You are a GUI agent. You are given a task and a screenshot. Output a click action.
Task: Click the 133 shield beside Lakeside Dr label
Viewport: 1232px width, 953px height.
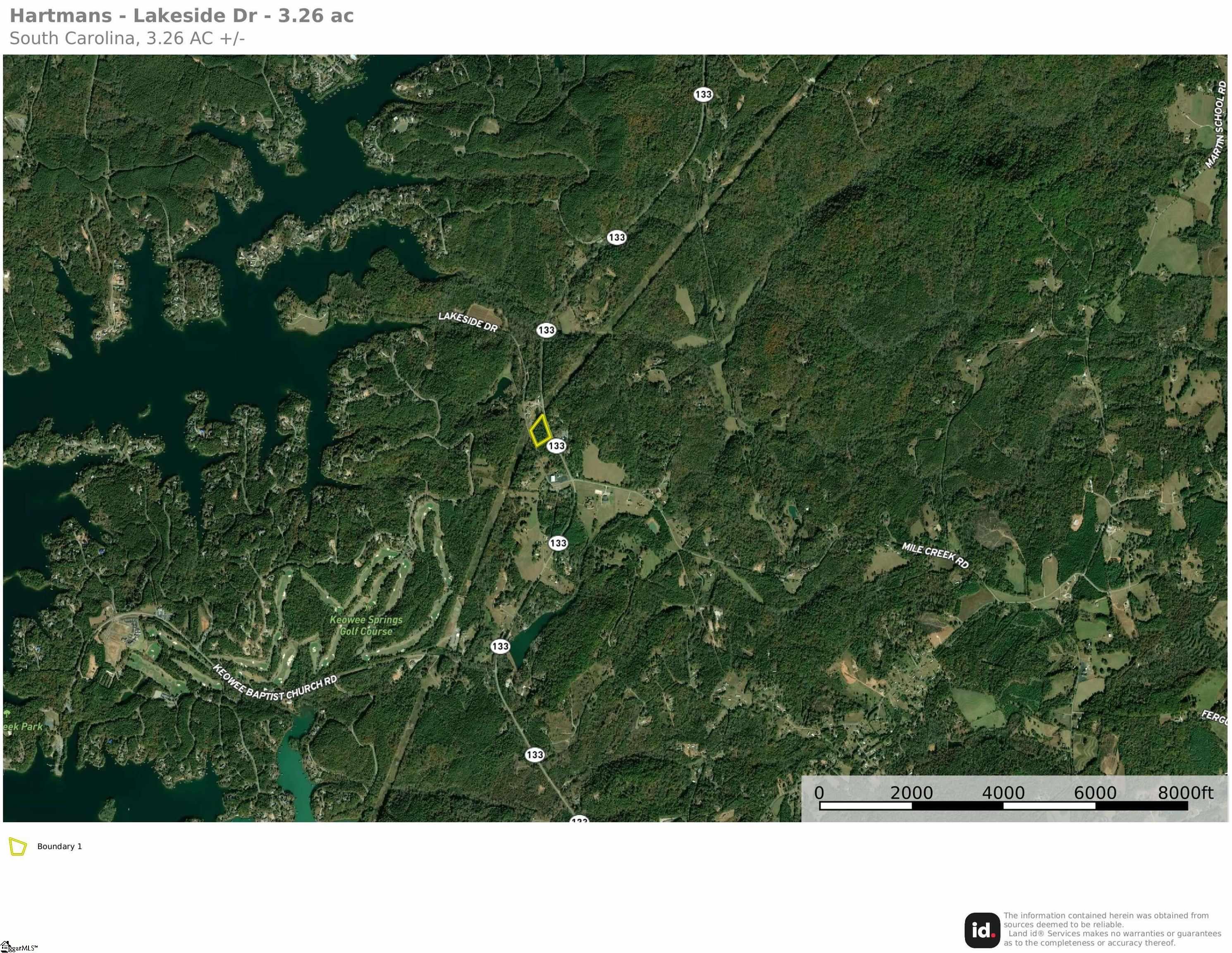[x=545, y=330]
